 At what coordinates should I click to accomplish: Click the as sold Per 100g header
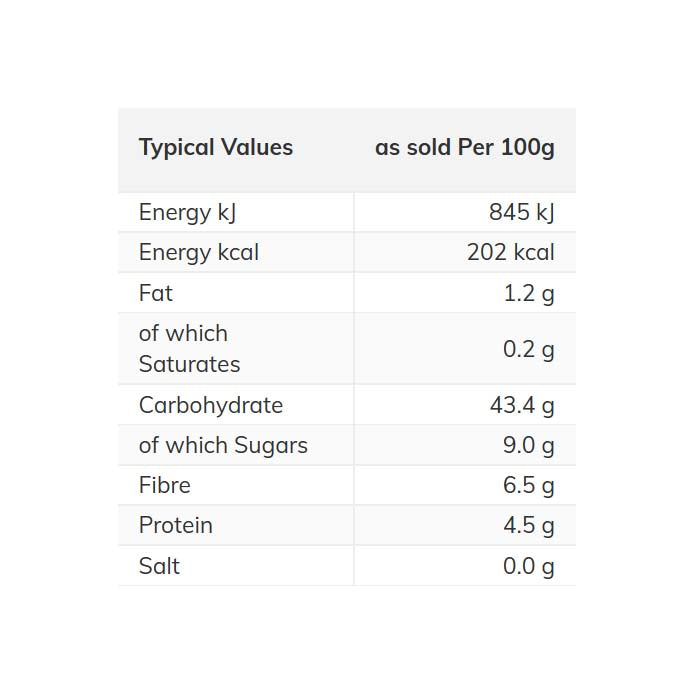point(464,148)
